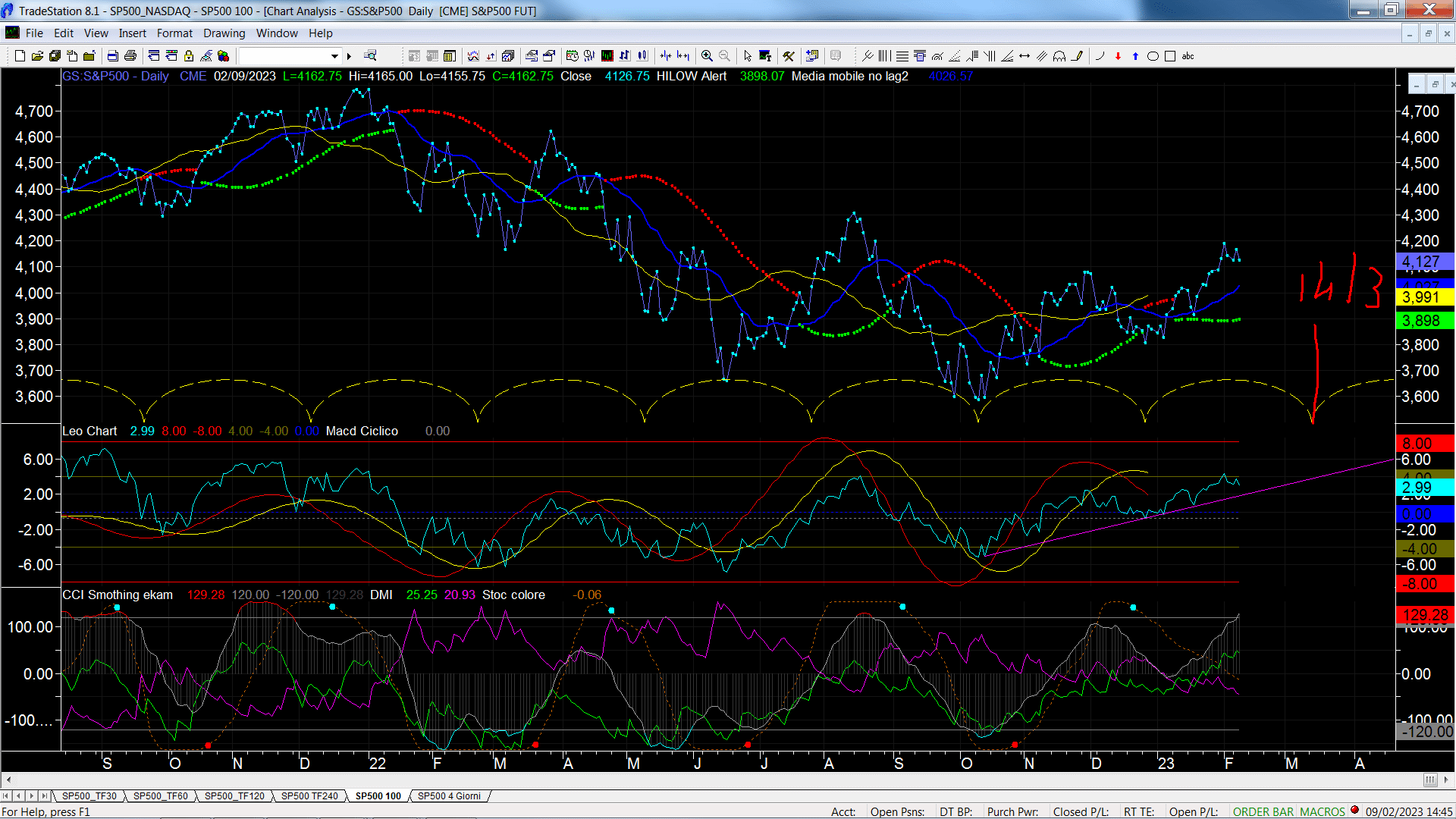Click the horizontal scrollbar left arrow
This screenshot has width=1456, height=819.
[x=8, y=780]
